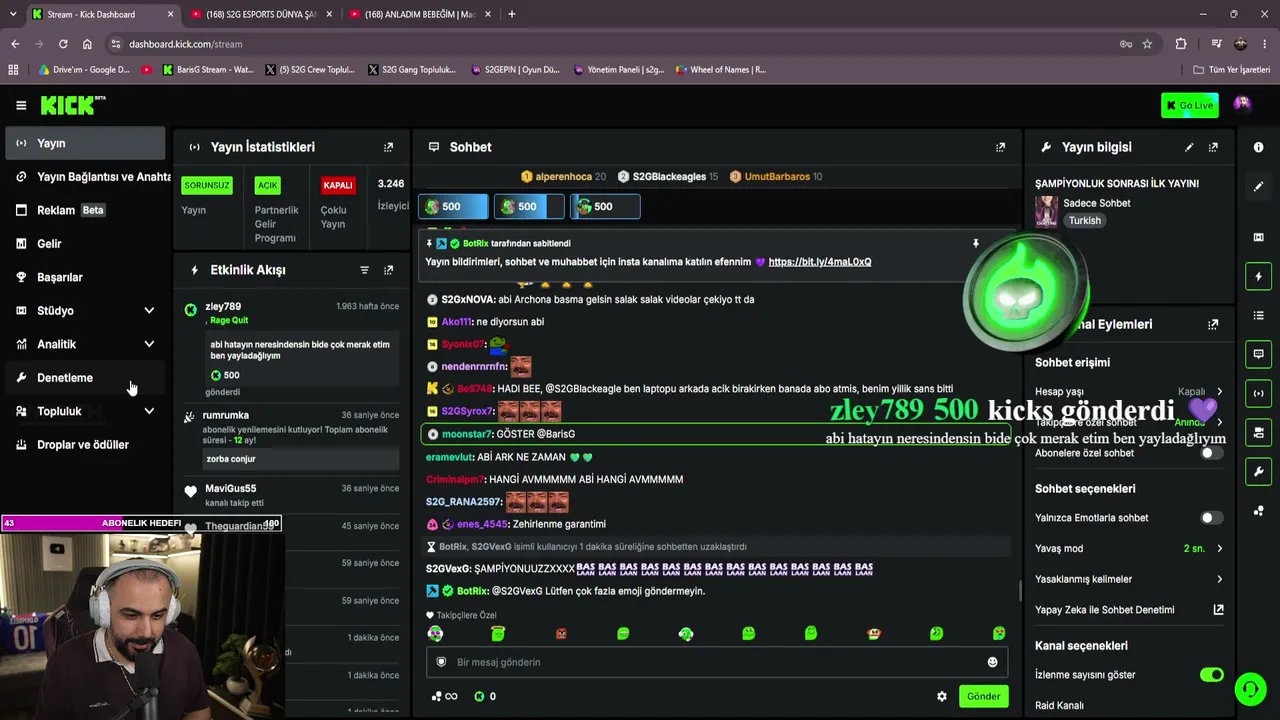Click the green Go Live button

(1190, 105)
